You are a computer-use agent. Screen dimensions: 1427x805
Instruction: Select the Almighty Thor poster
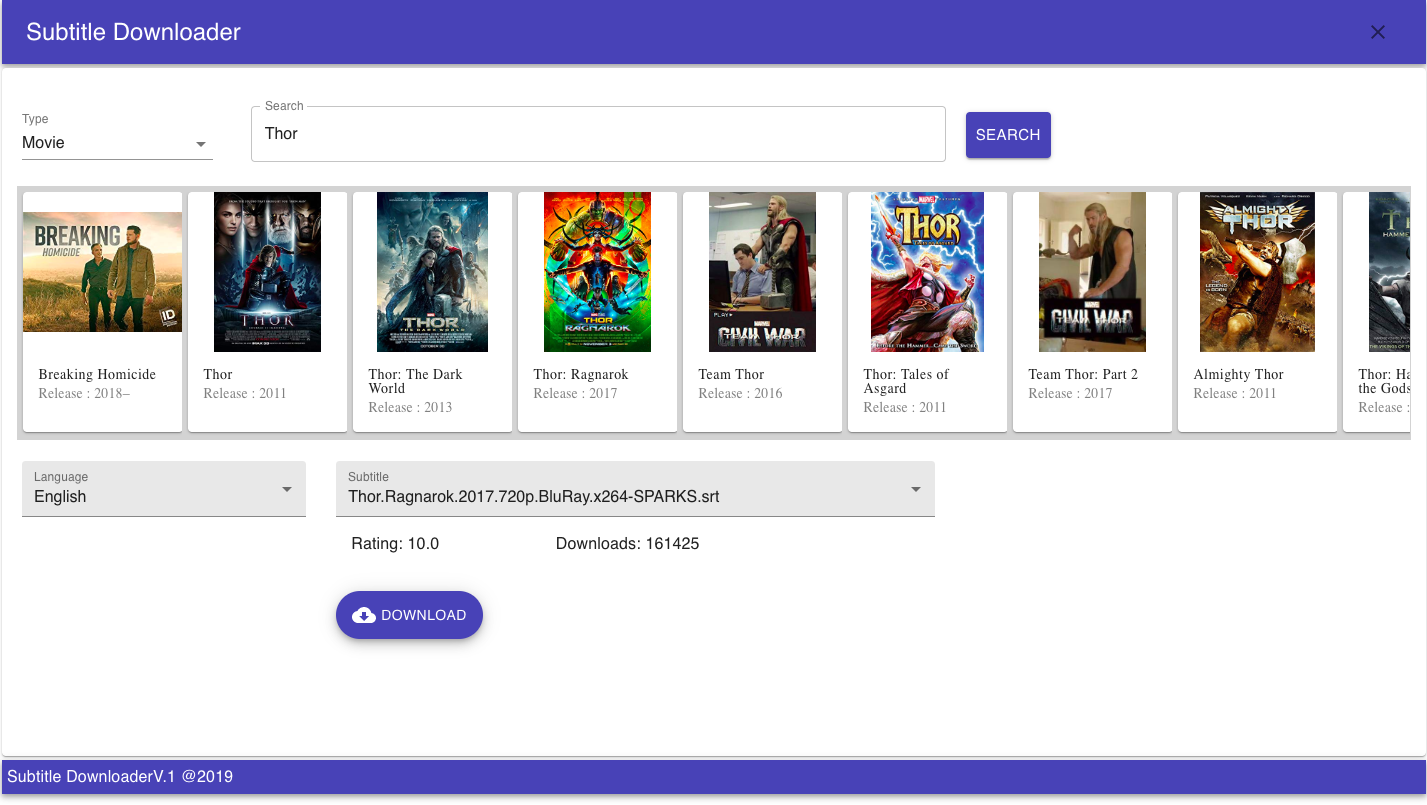1257,271
